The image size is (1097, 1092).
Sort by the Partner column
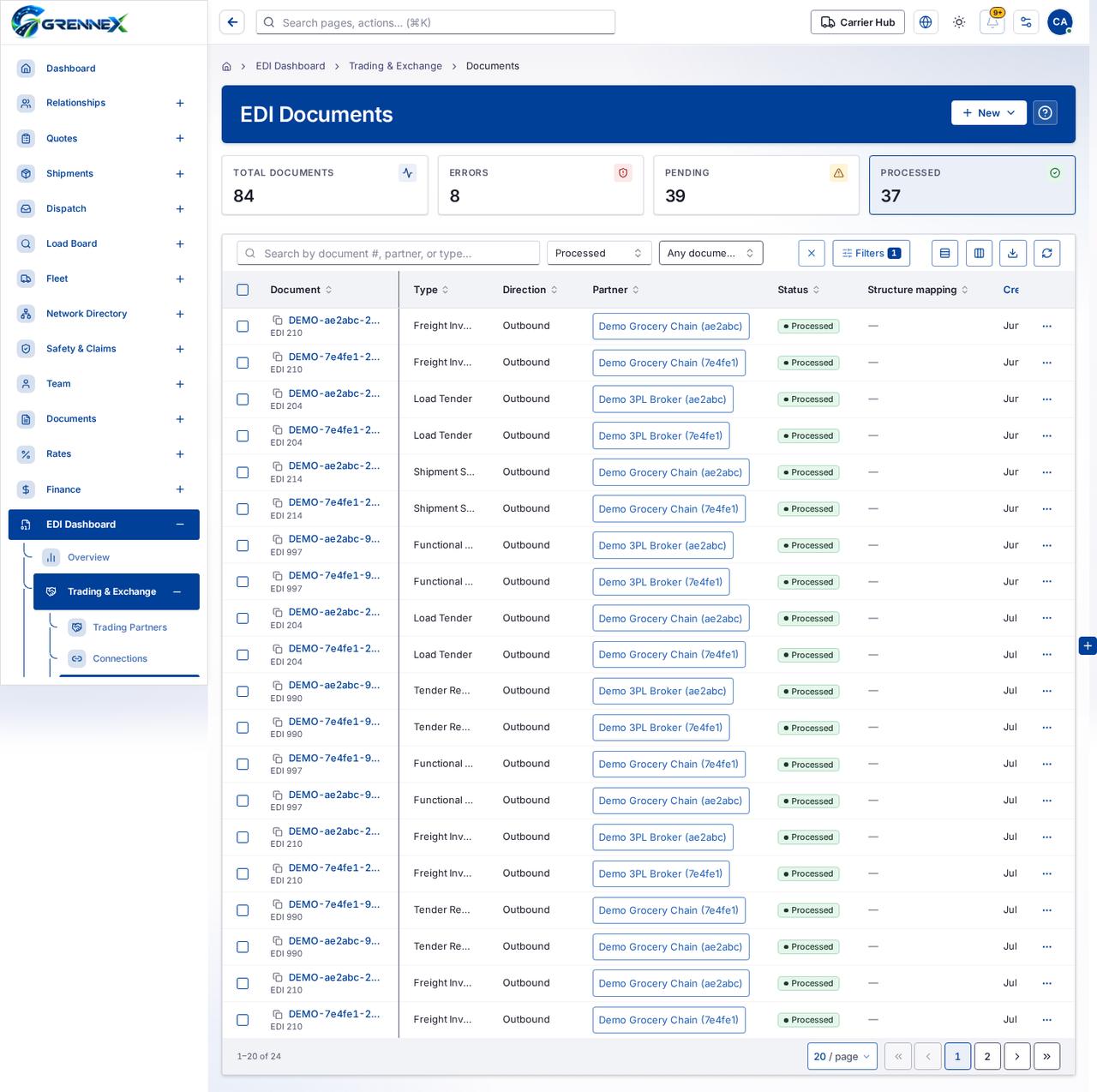(615, 290)
